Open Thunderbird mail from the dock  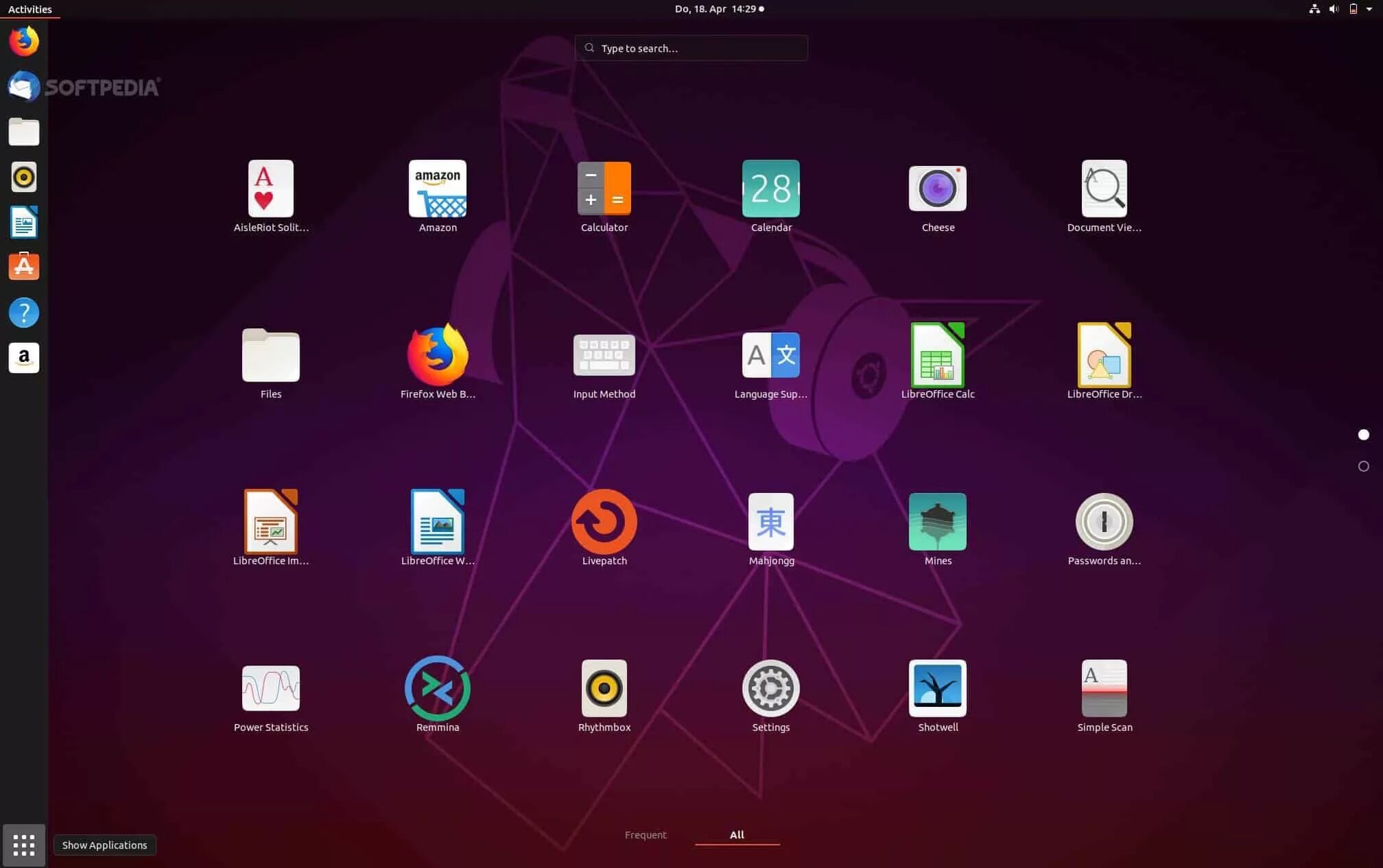tap(24, 87)
